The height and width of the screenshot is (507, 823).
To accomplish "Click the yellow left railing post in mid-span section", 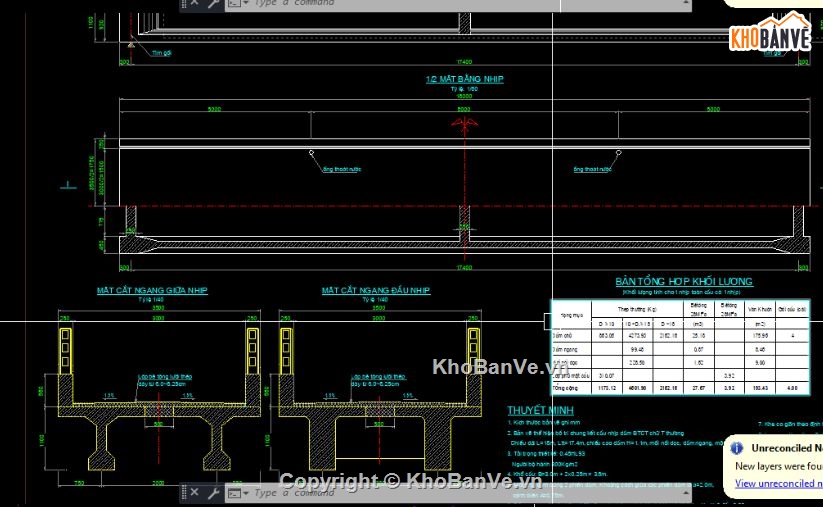I will point(66,351).
